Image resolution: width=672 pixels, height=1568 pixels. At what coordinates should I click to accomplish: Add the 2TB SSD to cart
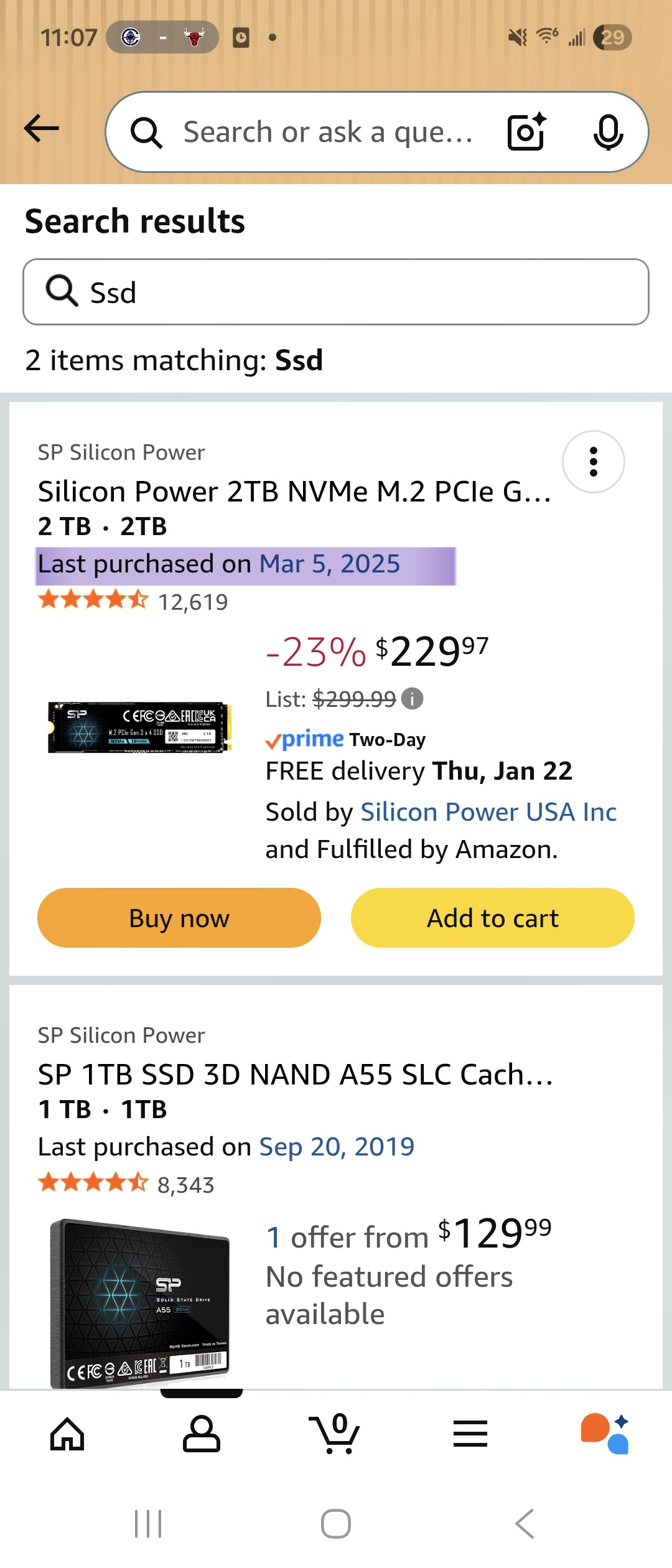point(492,918)
